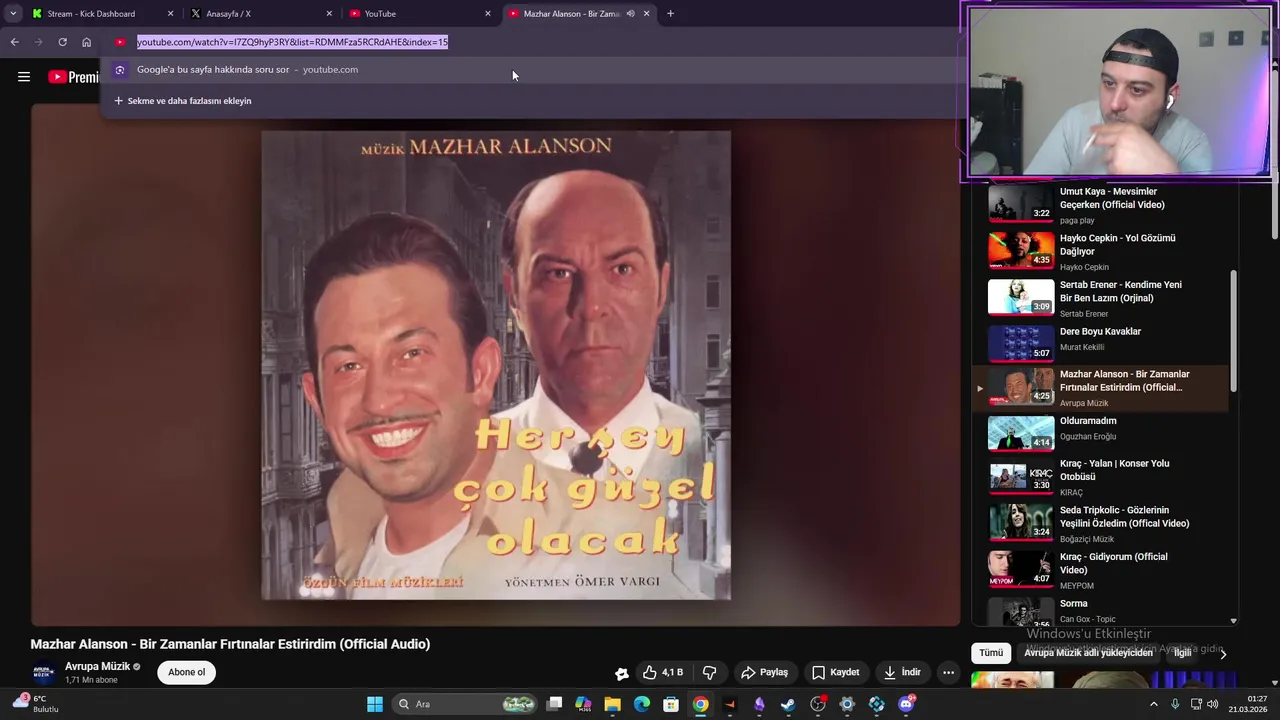1280x720 pixels.
Task: Open the weather widget showing 6°C Bulutlu
Action: [35, 704]
